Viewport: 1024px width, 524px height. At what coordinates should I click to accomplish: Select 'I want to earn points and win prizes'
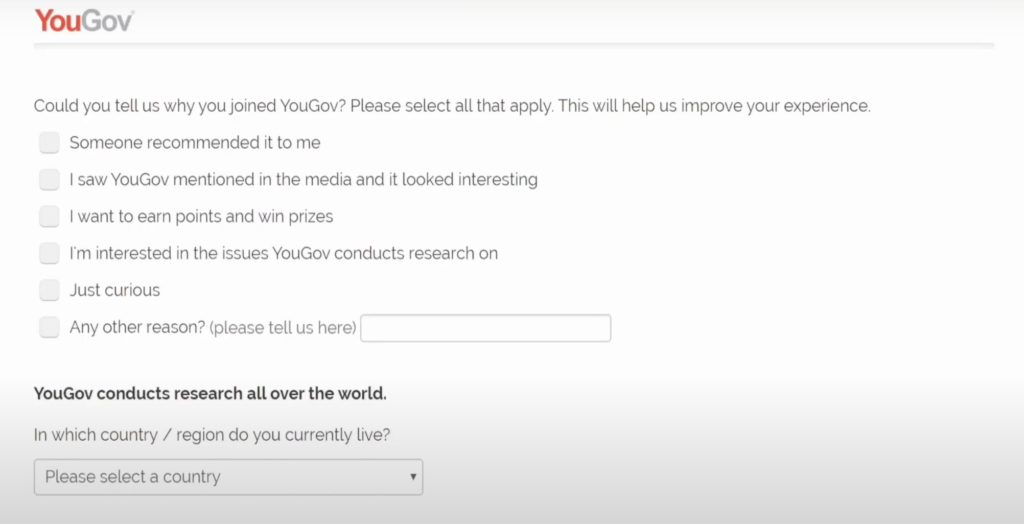point(49,216)
